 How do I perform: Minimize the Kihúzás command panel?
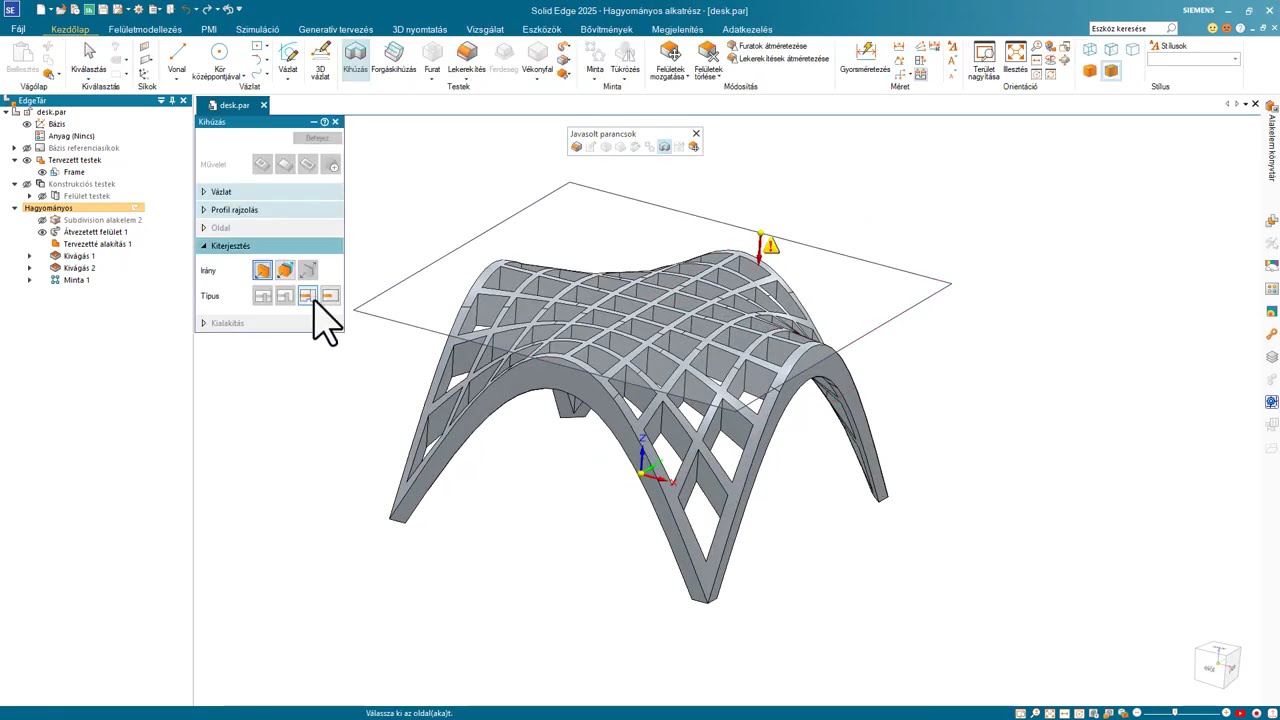coord(313,122)
